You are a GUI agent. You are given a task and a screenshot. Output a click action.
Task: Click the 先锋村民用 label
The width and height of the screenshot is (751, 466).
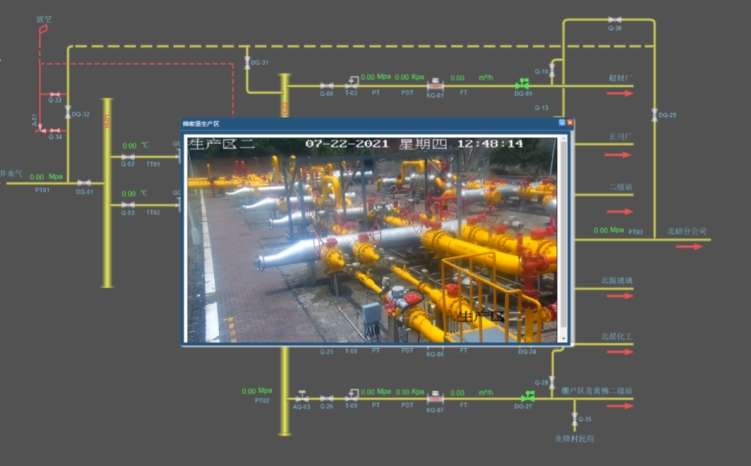574,438
